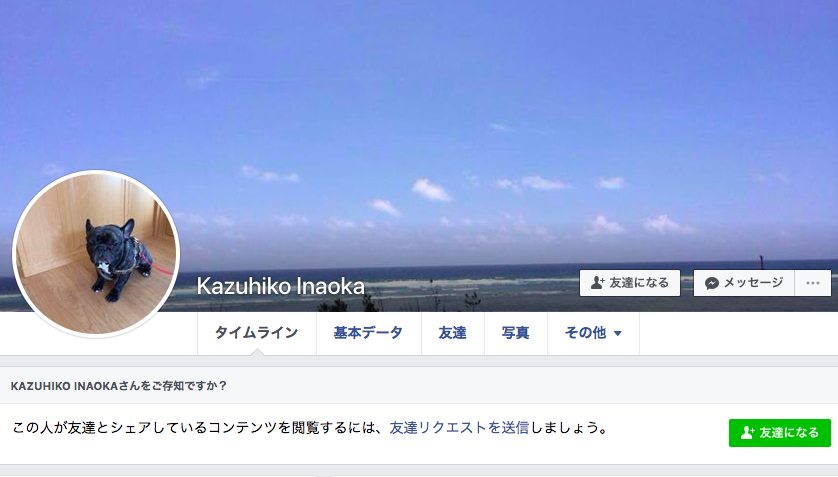838x477 pixels.
Task: Open the dog profile picture
Action: click(96, 254)
